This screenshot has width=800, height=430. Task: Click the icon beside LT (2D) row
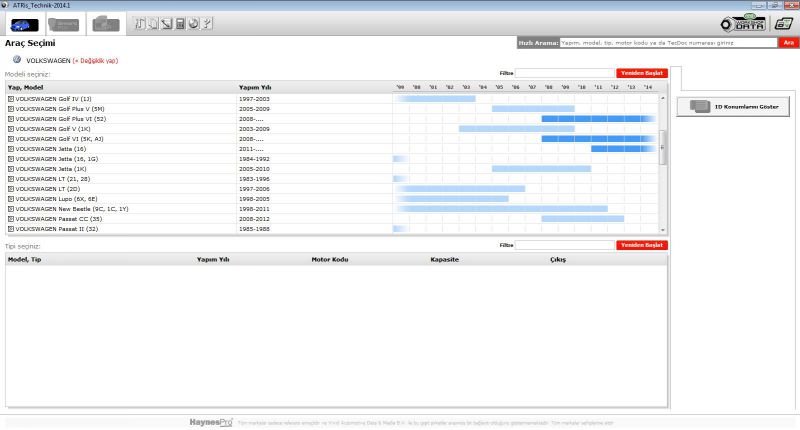coord(11,189)
